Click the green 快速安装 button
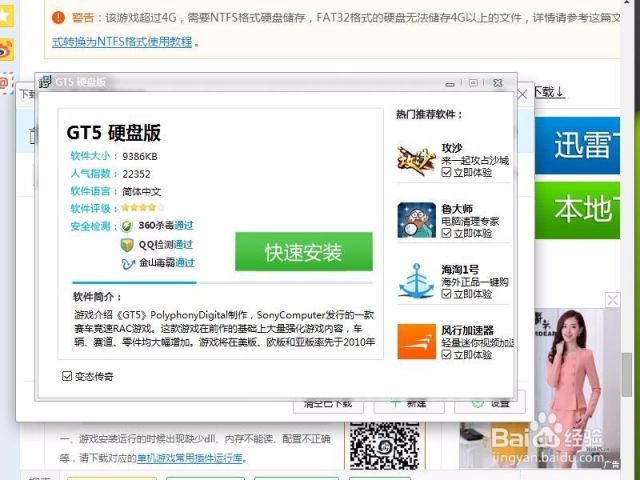640x480 pixels. [304, 252]
